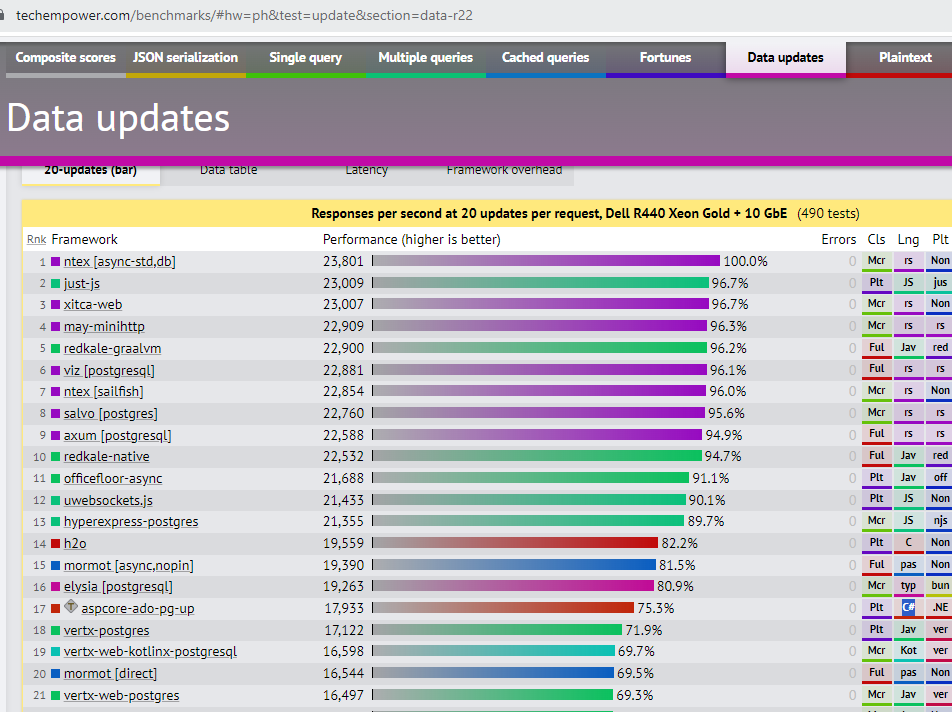This screenshot has width=952, height=712.
Task: Visit the vertx-web-kotlinx-postgresql link
Action: (x=151, y=651)
